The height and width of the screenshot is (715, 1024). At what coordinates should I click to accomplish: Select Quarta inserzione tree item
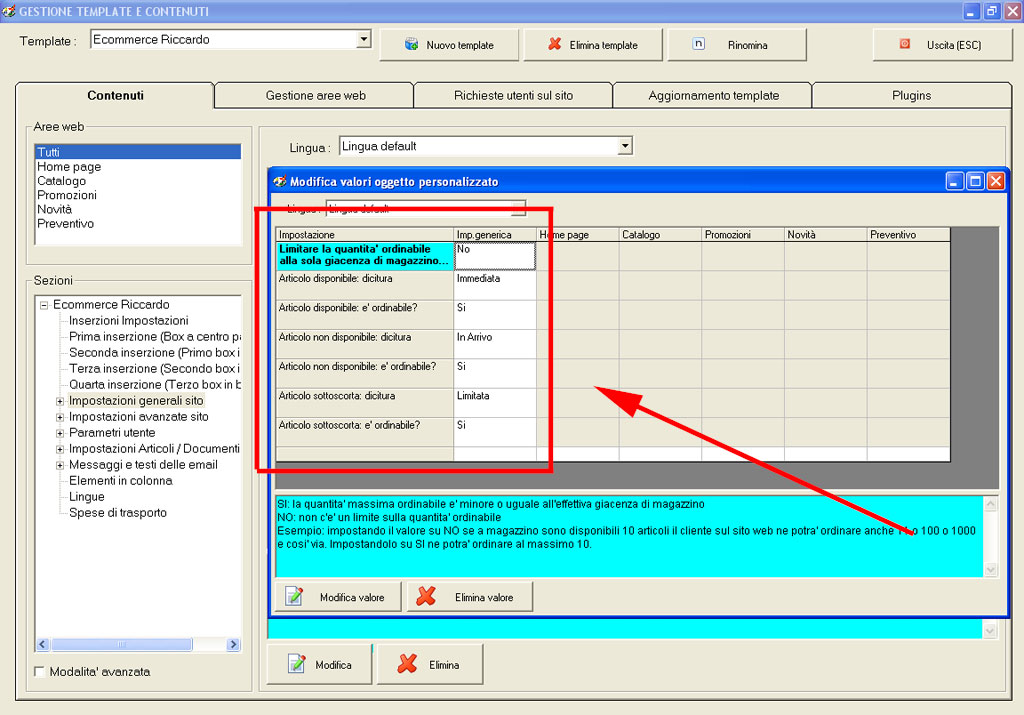tap(154, 385)
